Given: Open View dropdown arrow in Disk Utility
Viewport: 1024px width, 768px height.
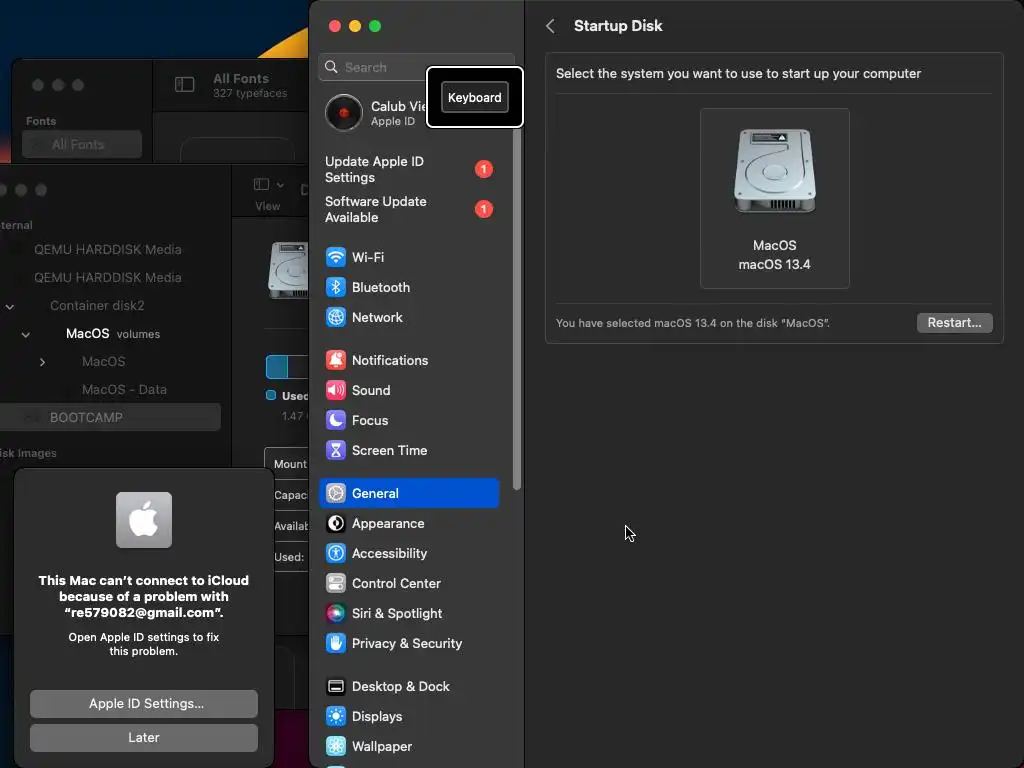Looking at the screenshot, I should (x=280, y=185).
